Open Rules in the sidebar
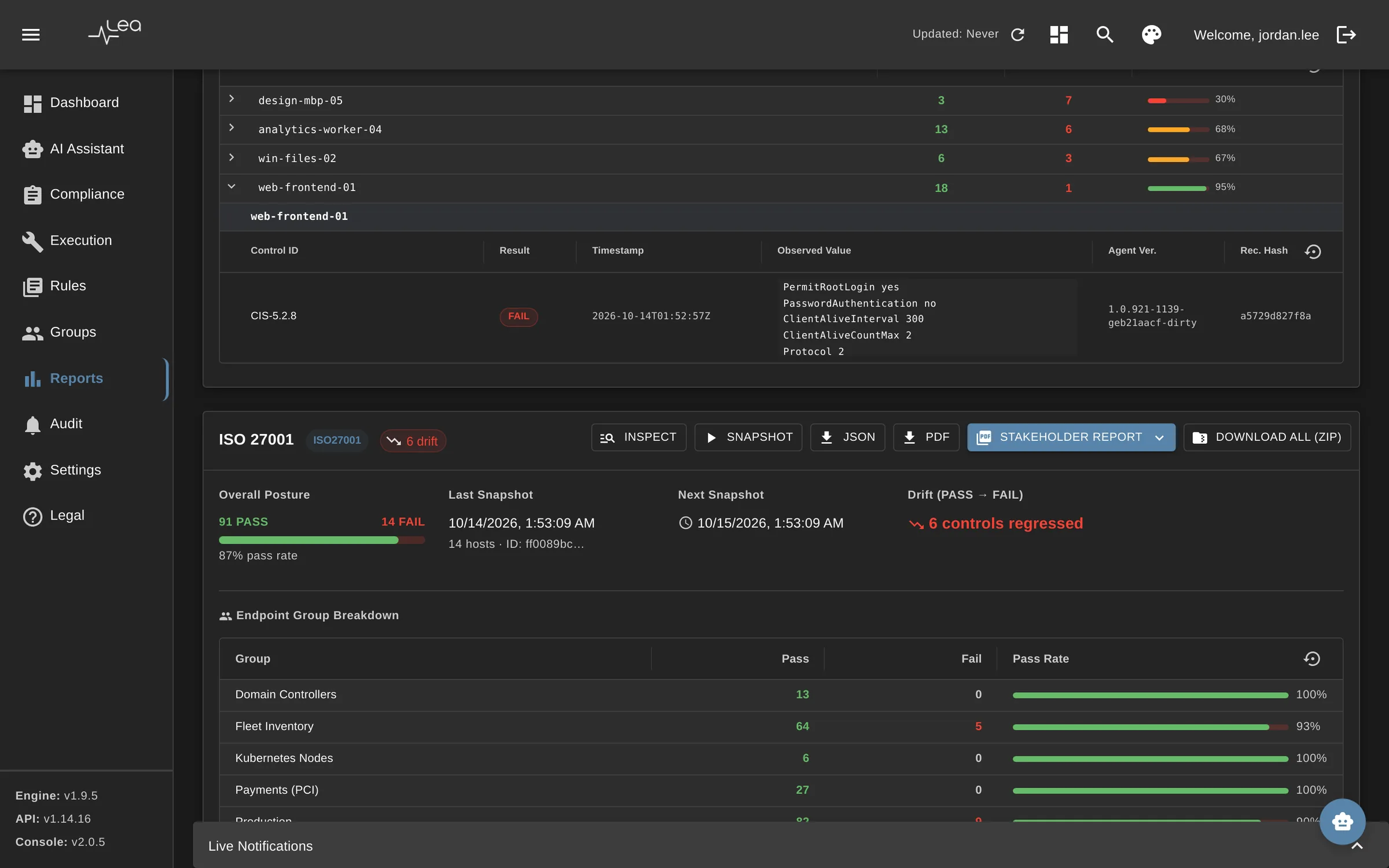 point(87,286)
